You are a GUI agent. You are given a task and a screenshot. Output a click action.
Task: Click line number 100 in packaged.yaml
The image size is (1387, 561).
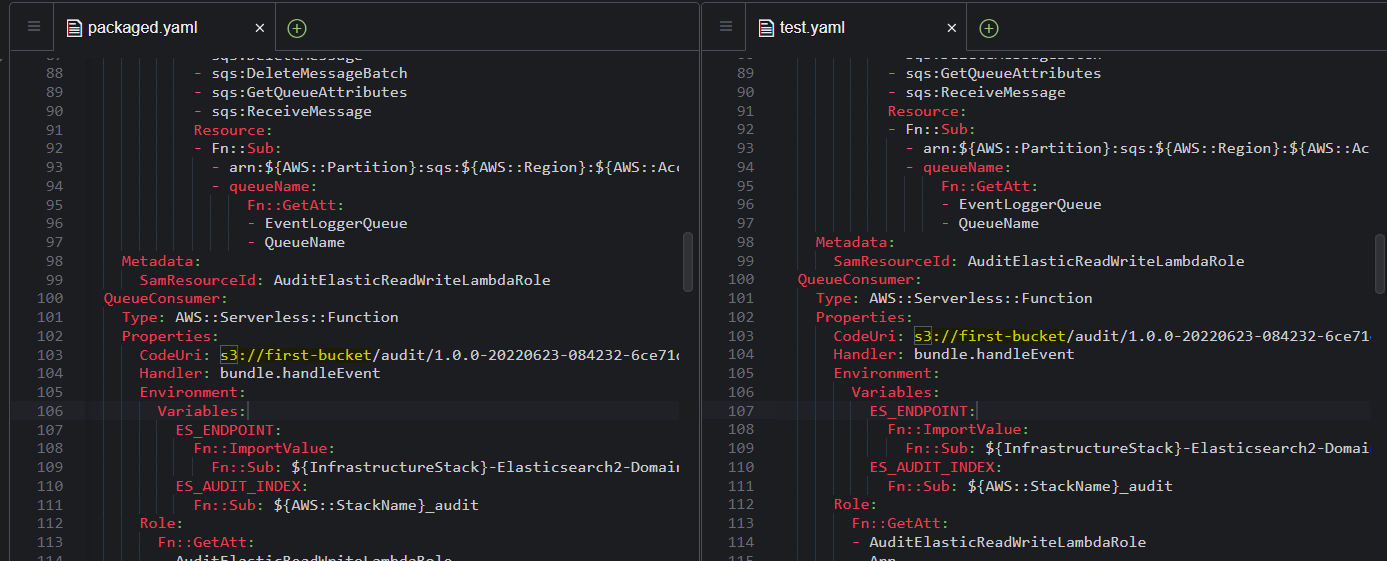click(49, 298)
